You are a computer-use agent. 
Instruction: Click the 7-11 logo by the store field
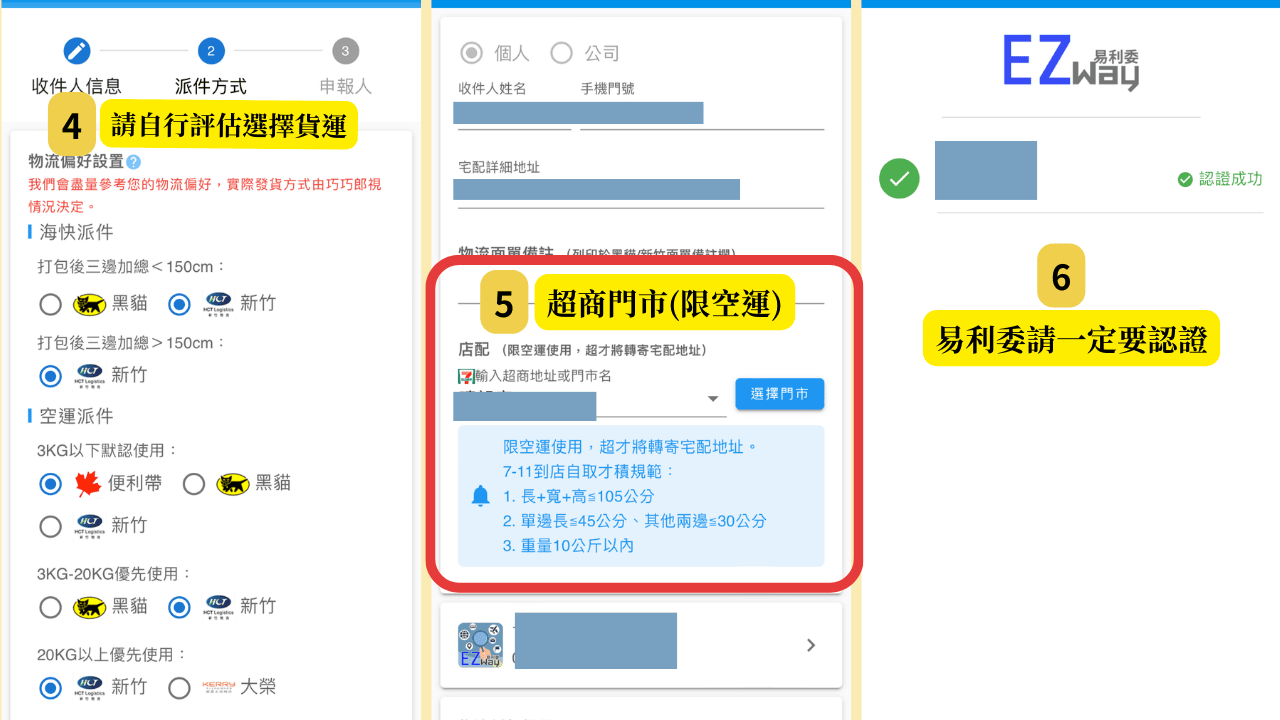point(466,376)
